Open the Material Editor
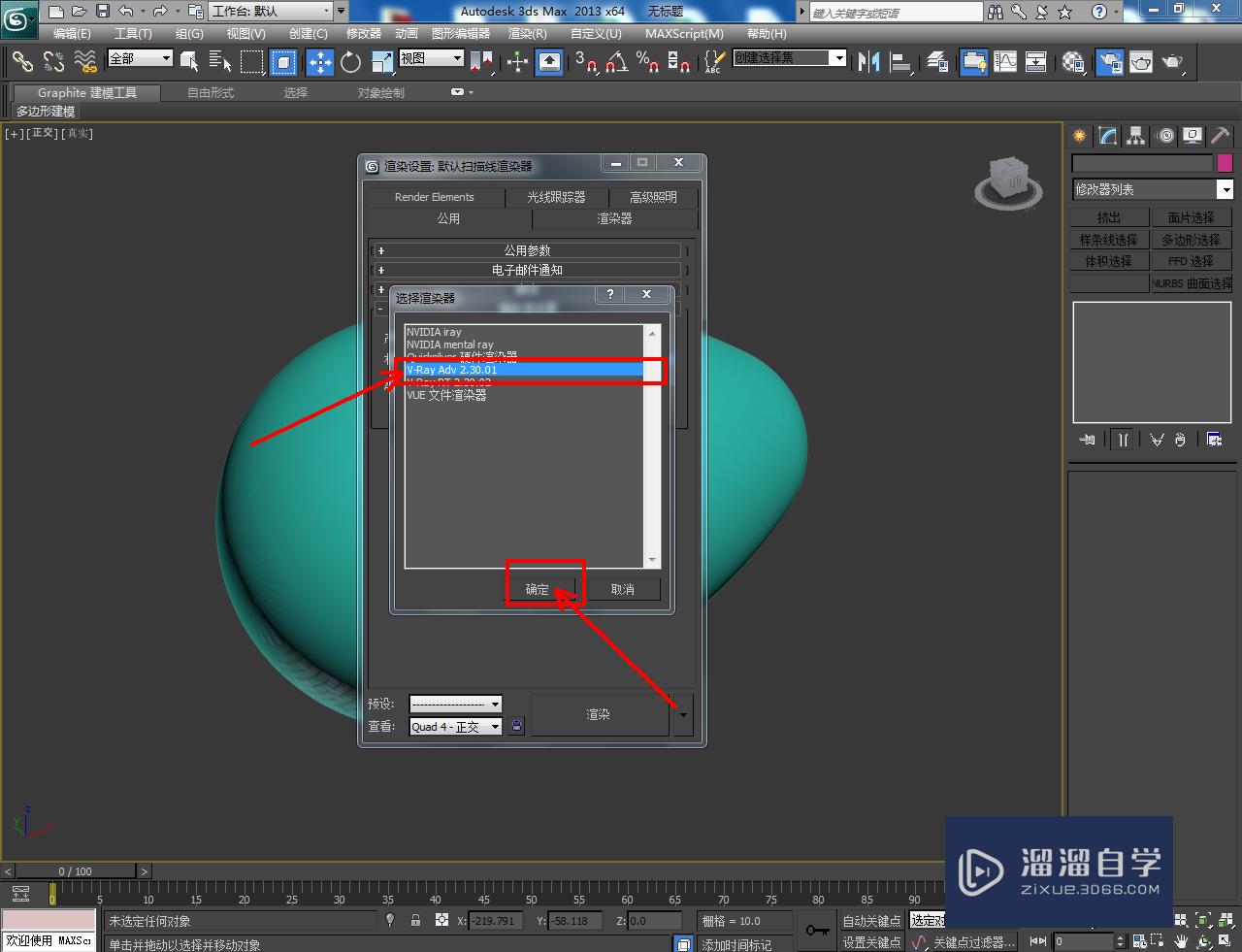The image size is (1242, 952). [x=1073, y=62]
